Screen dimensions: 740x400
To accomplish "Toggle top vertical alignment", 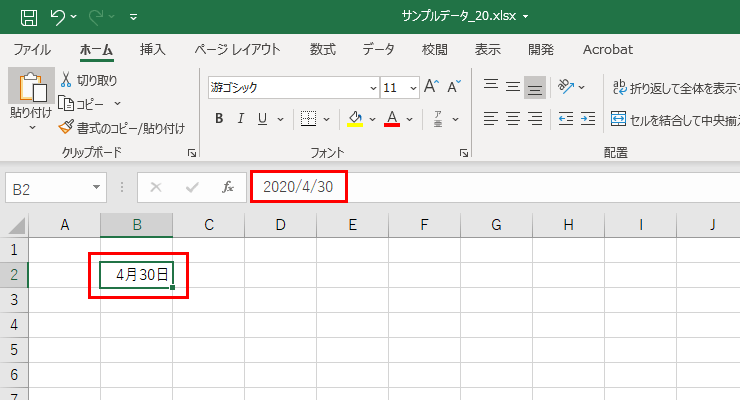I will coord(491,86).
